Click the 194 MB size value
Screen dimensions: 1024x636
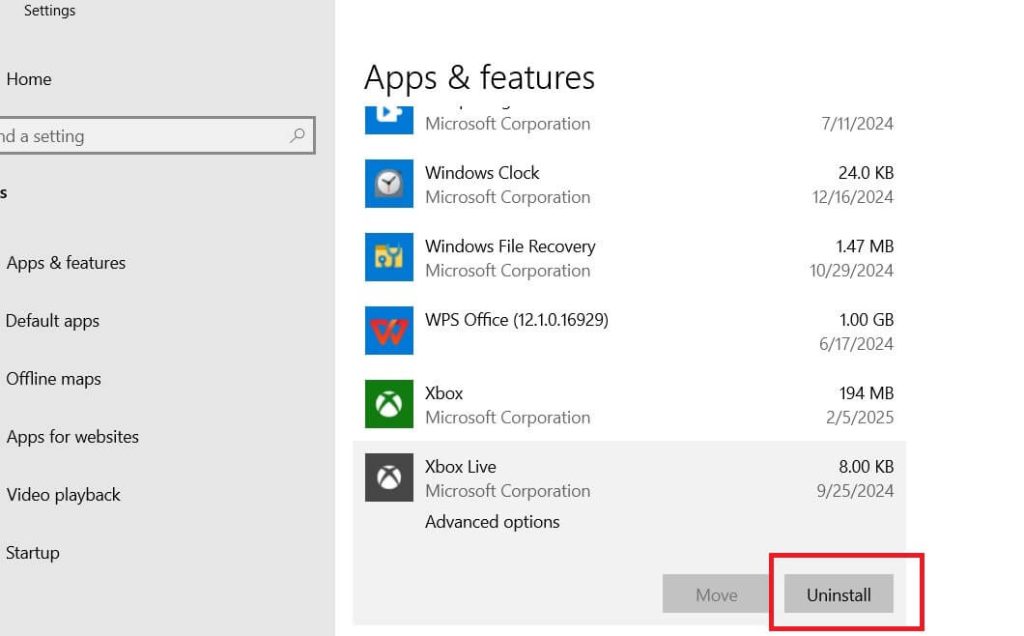coord(866,393)
